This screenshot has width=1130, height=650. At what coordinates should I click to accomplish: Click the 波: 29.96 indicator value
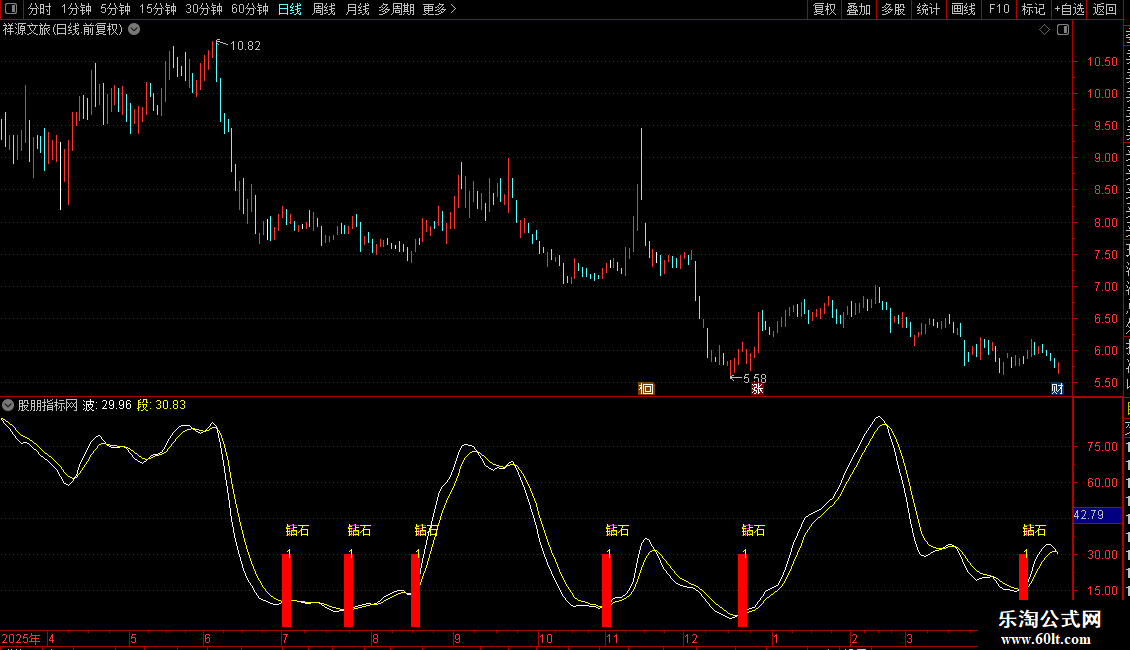click(x=107, y=406)
